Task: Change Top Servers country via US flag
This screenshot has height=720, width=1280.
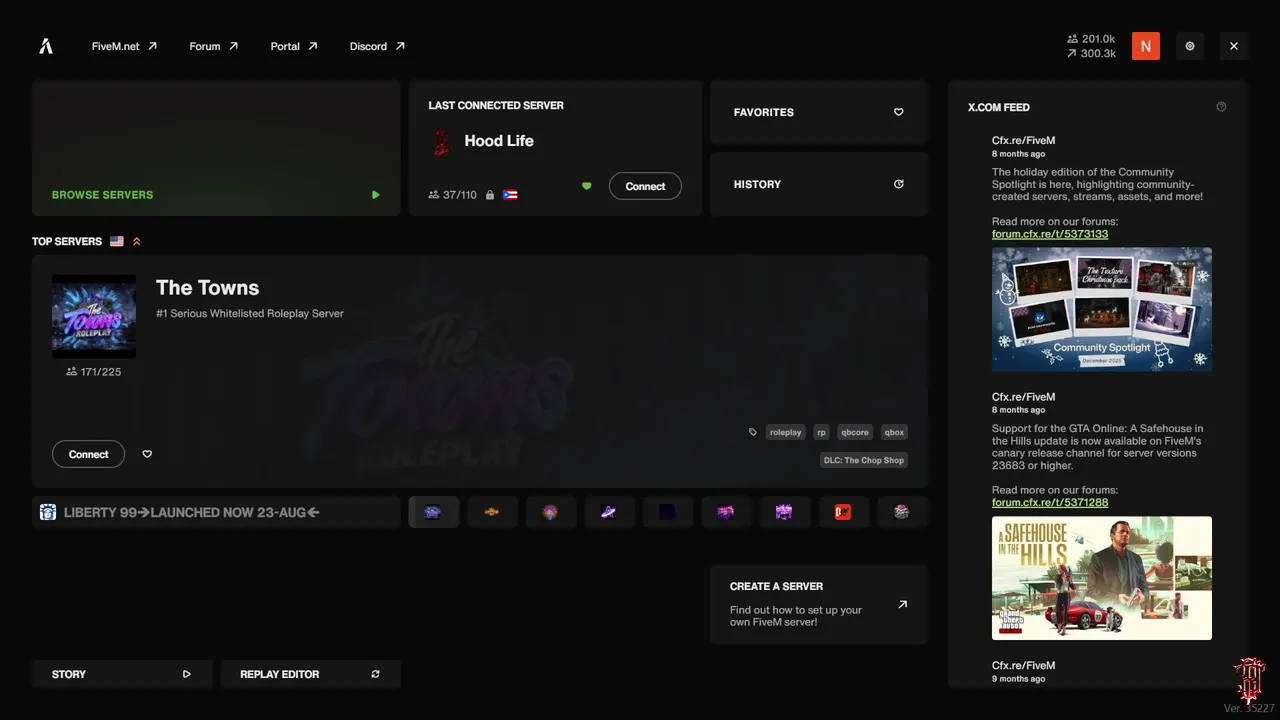Action: [x=117, y=241]
